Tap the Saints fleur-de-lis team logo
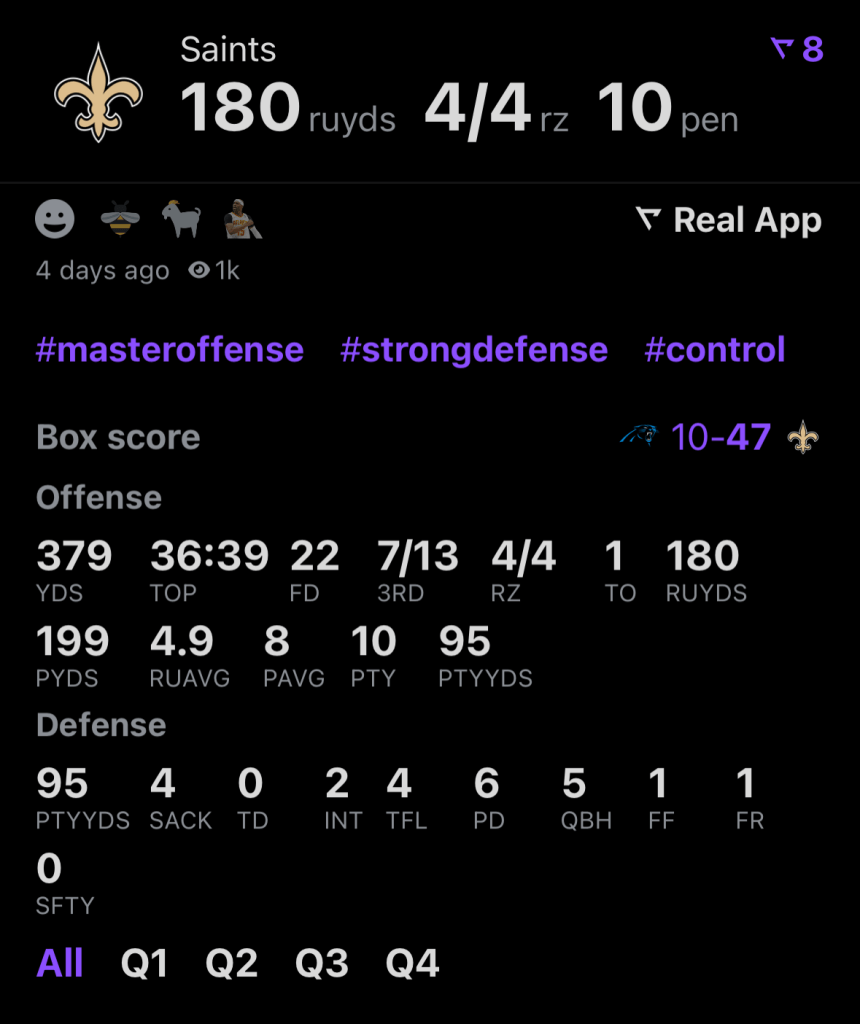The image size is (860, 1024). point(98,92)
